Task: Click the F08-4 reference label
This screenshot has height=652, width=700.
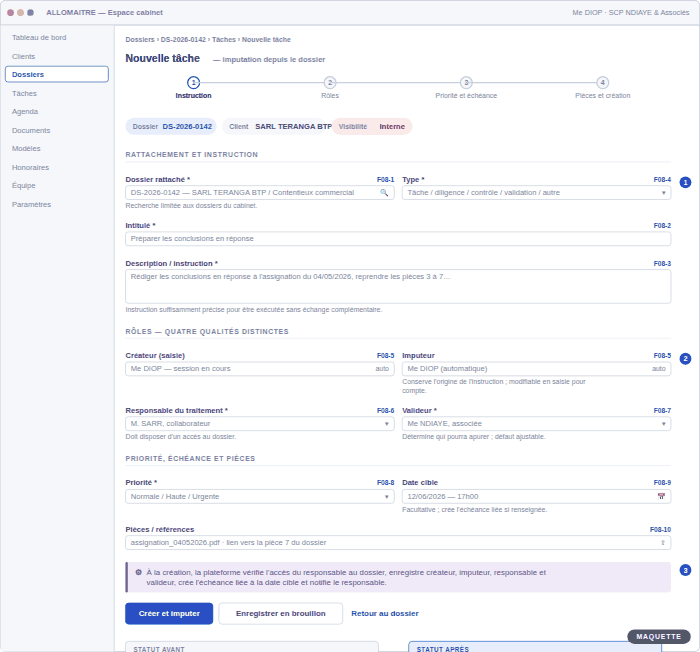Action: [662, 180]
